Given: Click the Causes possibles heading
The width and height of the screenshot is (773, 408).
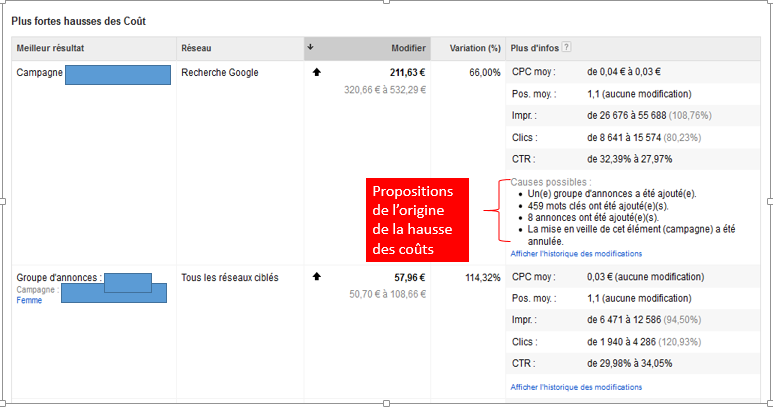Looking at the screenshot, I should coord(551,182).
